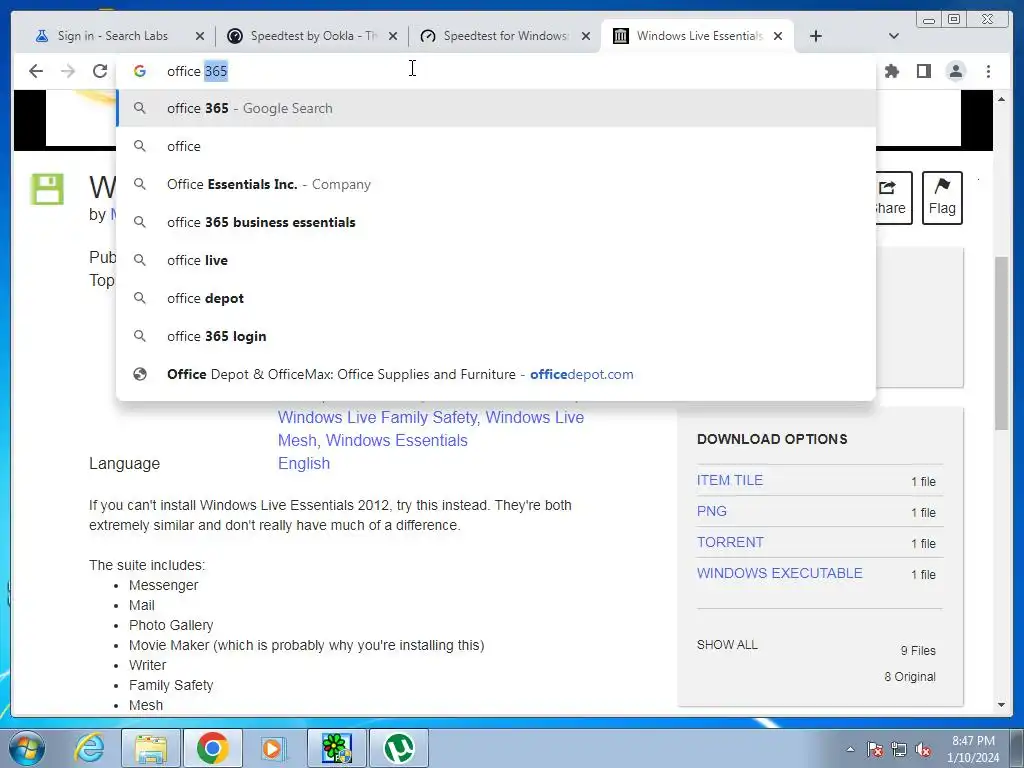Click the Share button
Image resolution: width=1024 pixels, height=768 pixels.
click(x=893, y=198)
